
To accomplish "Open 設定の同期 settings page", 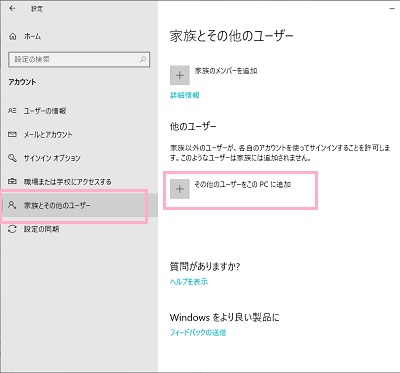I will (x=41, y=229).
